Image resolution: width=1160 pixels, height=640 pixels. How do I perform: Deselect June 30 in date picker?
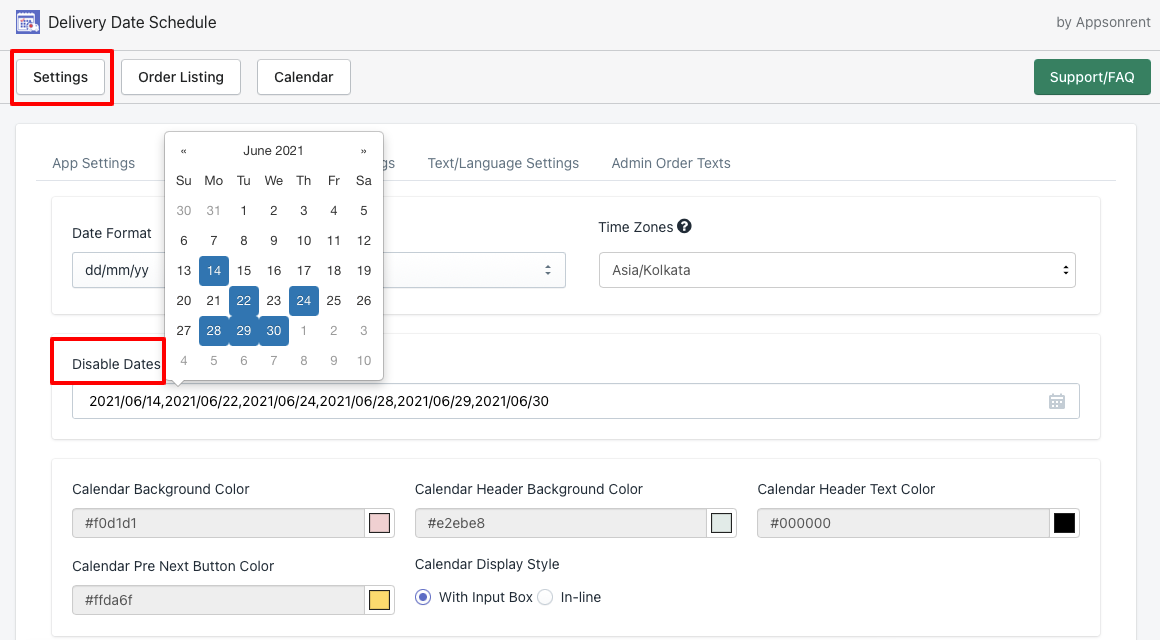pos(274,331)
